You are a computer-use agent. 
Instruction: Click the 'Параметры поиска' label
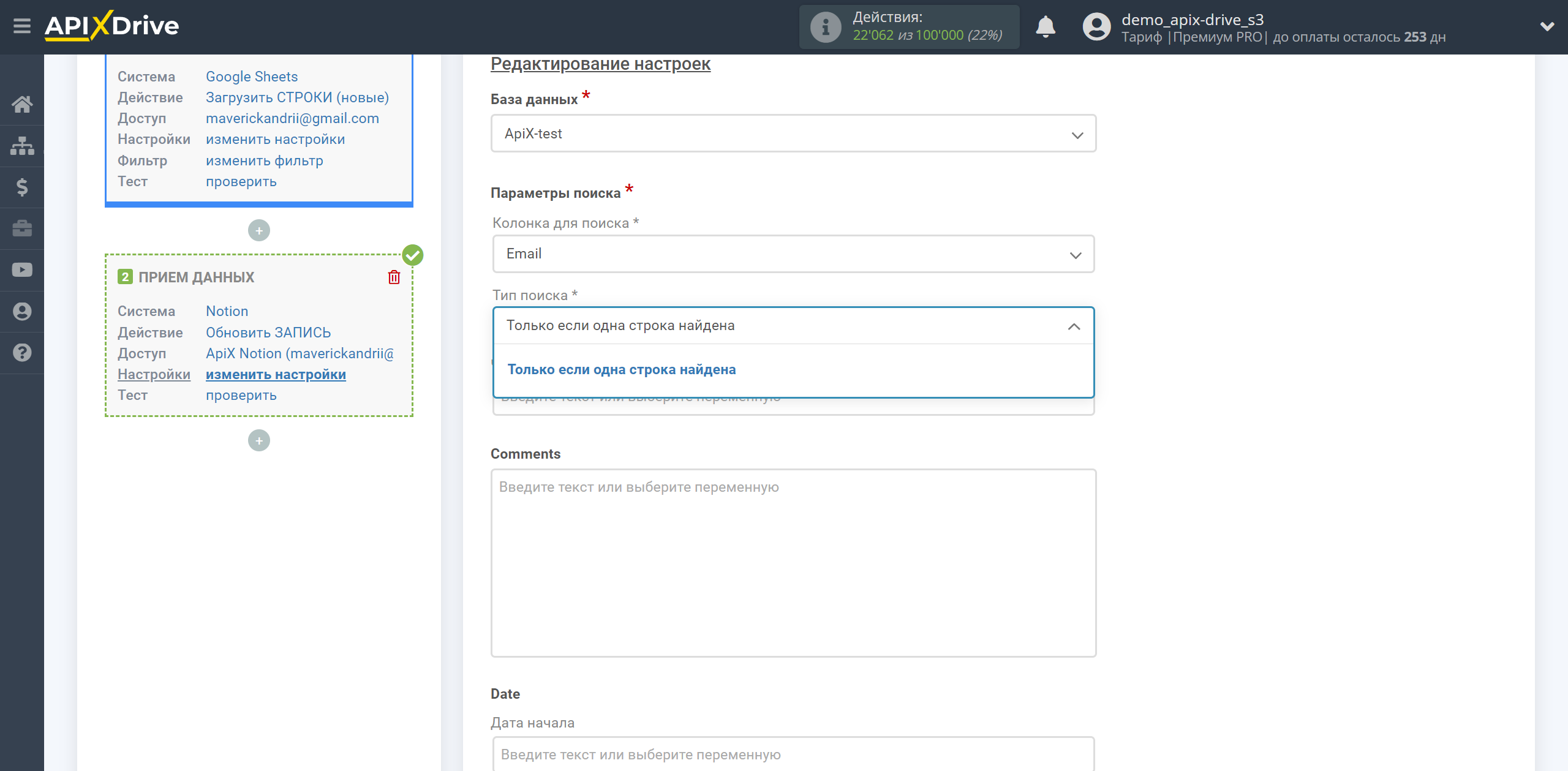[556, 194]
